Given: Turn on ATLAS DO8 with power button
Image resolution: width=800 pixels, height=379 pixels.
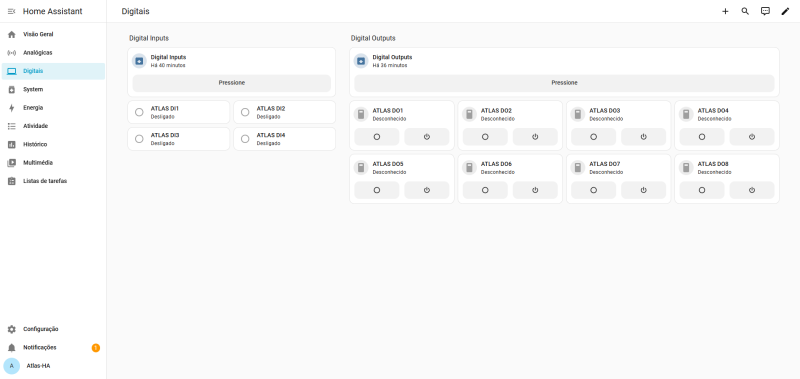Looking at the screenshot, I should coord(752,190).
